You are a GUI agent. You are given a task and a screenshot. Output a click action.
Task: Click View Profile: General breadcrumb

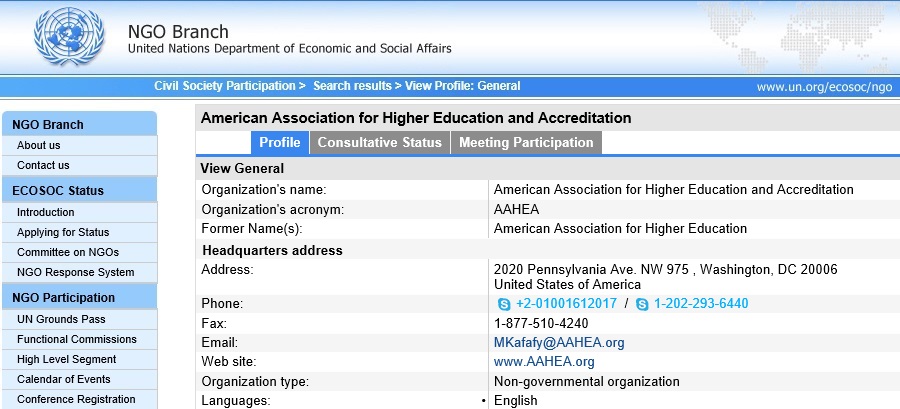[463, 86]
